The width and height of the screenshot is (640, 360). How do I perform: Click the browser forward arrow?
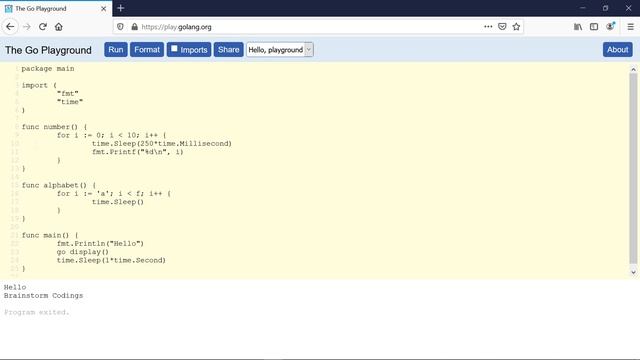pyautogui.click(x=27, y=27)
